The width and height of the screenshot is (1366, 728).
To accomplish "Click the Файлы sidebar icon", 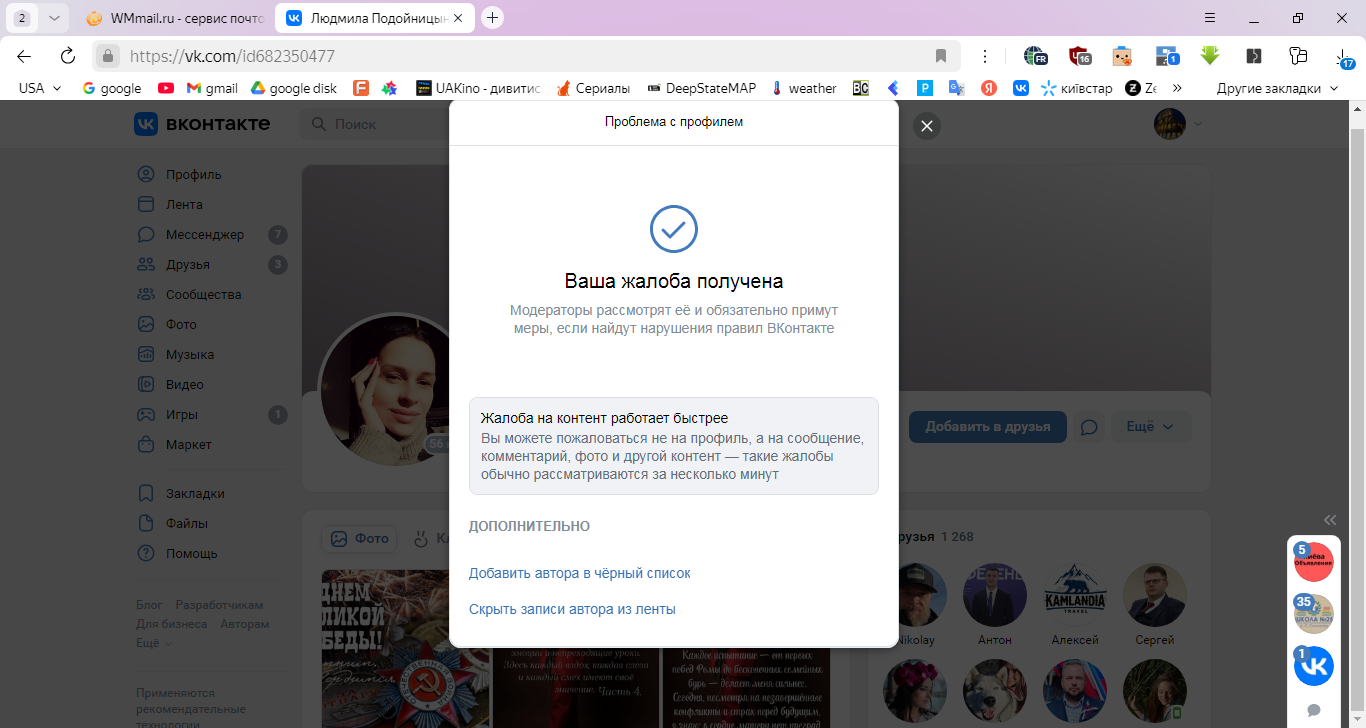I will 146,523.
